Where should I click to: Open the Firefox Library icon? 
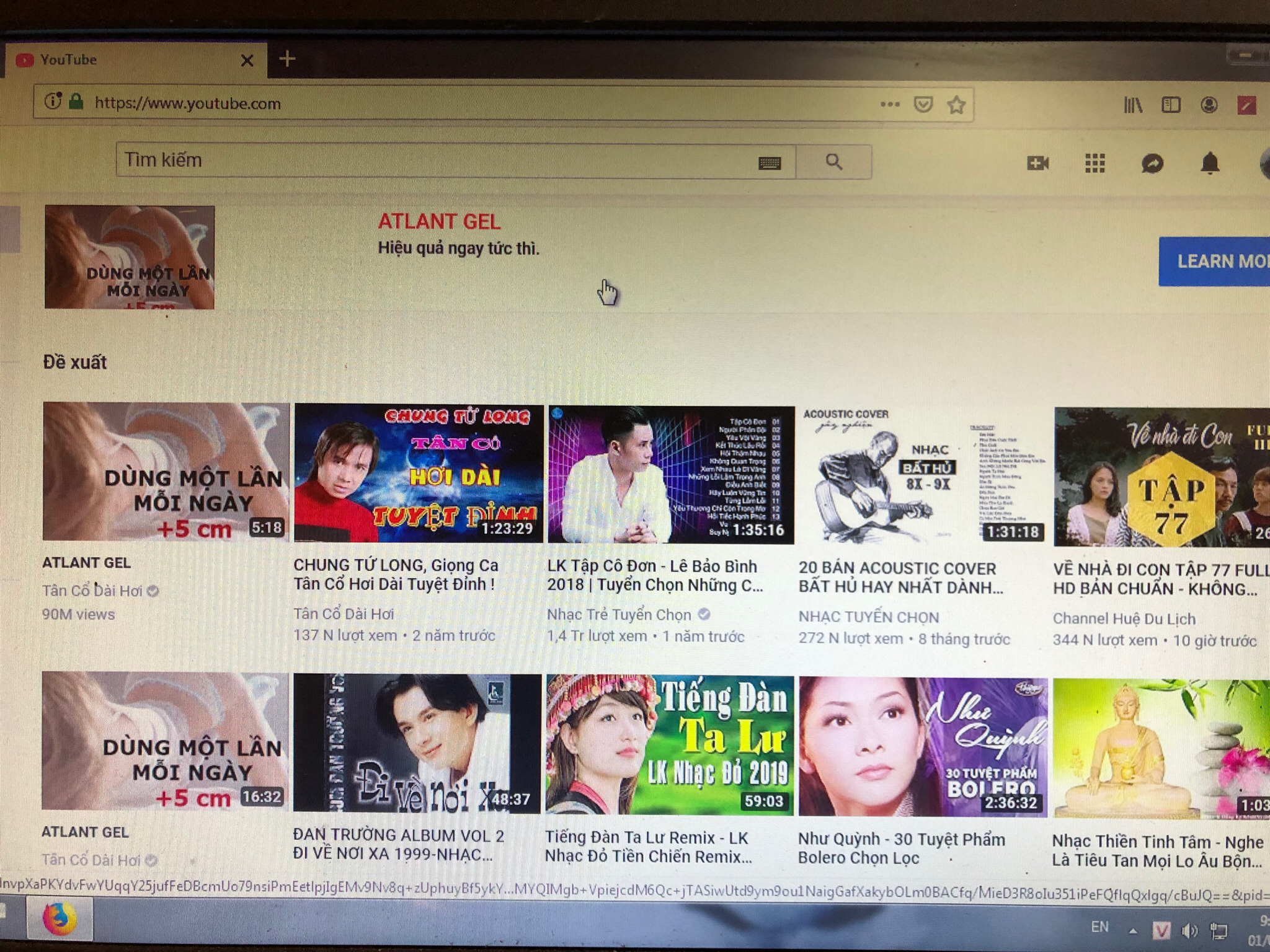click(x=1132, y=105)
